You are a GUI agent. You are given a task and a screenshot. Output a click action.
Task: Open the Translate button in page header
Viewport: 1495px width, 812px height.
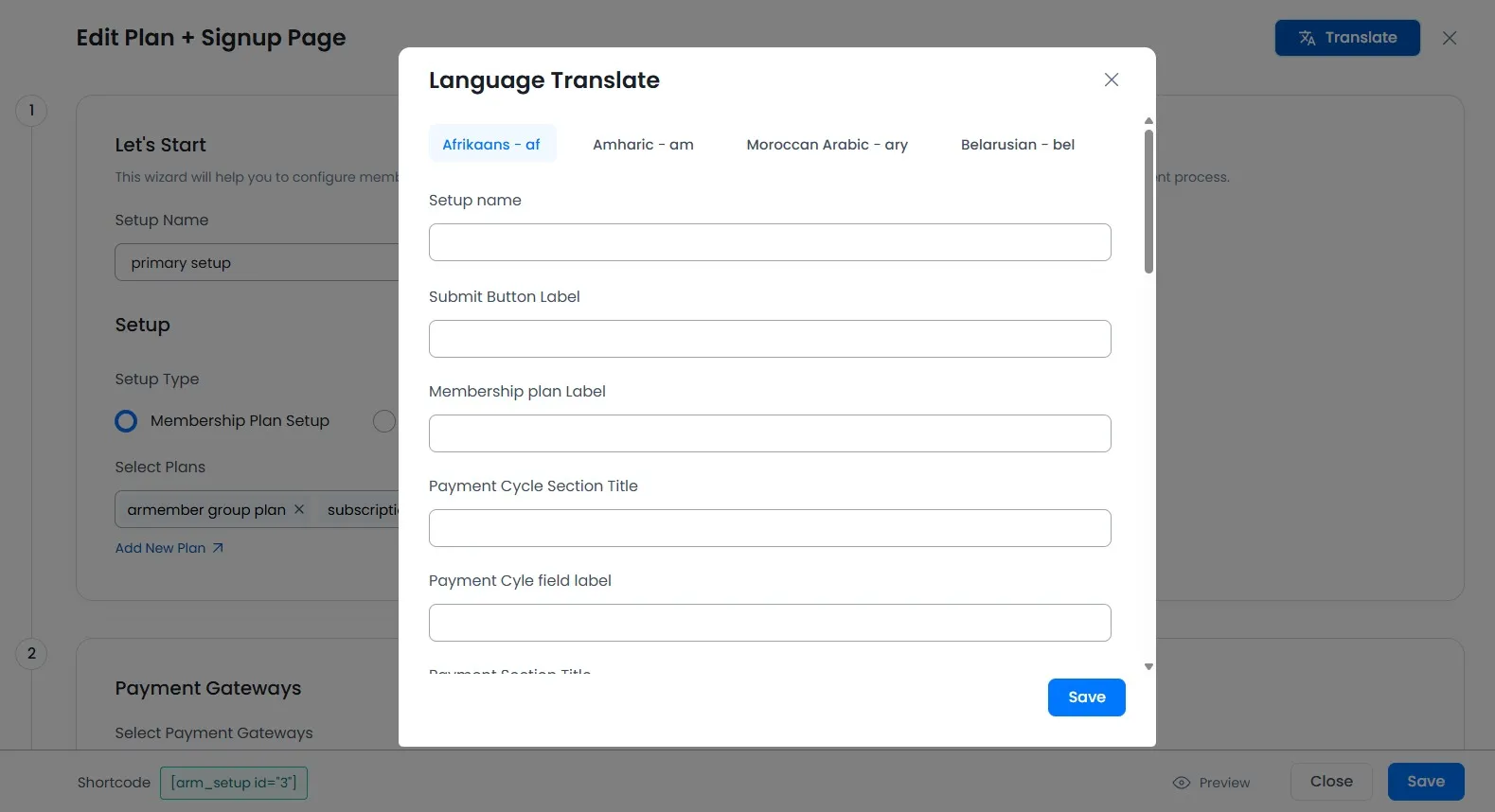(x=1347, y=38)
